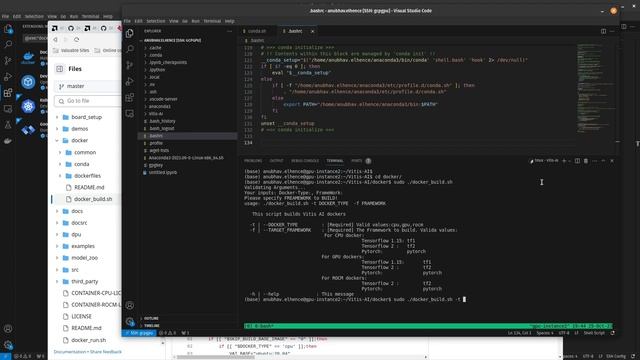Open Accounts icon in background VS Code window
The image size is (640, 360).
8,329
